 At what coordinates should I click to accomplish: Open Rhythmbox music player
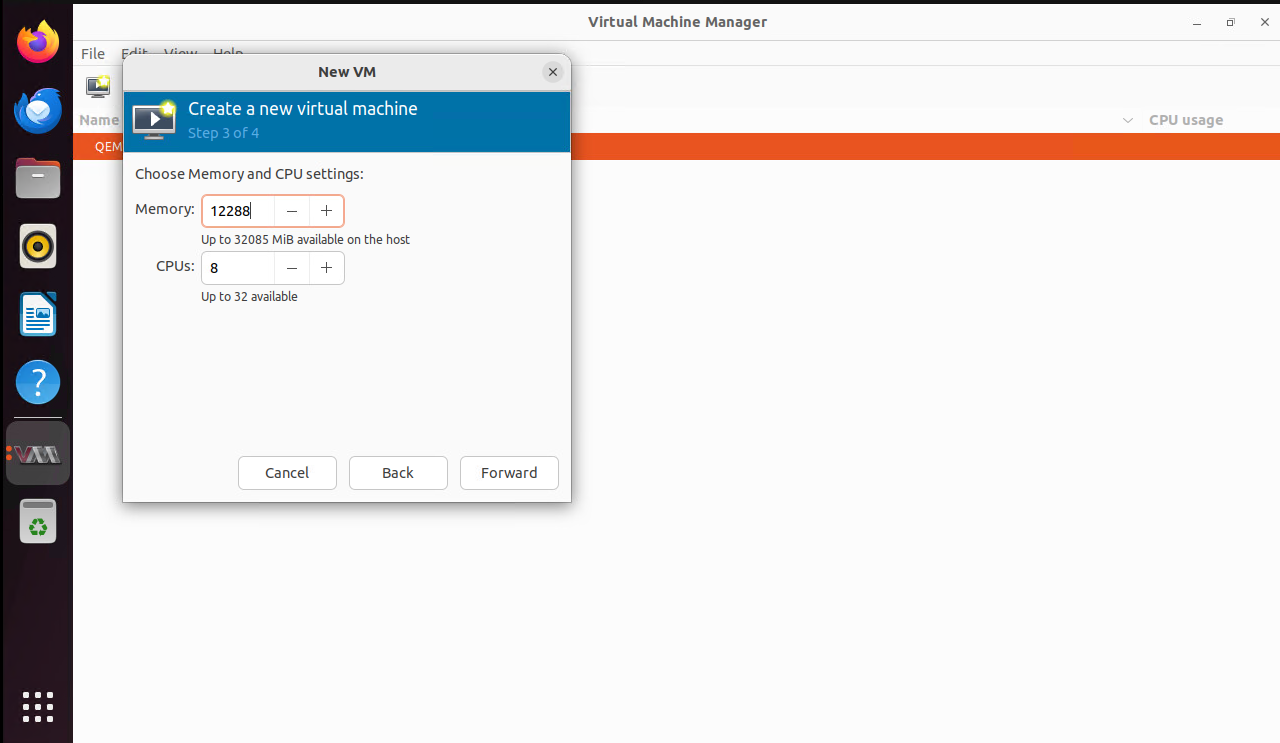(38, 246)
